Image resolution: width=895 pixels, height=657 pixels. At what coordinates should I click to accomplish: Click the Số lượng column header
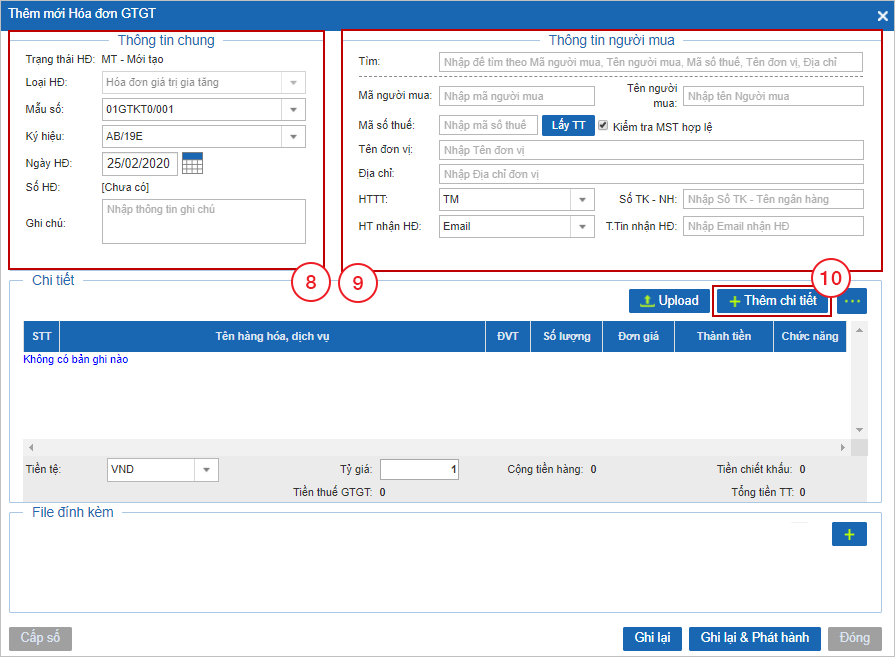coord(566,336)
